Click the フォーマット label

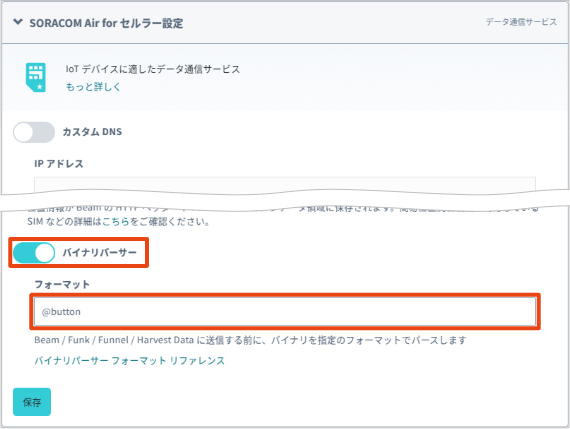tap(62, 284)
